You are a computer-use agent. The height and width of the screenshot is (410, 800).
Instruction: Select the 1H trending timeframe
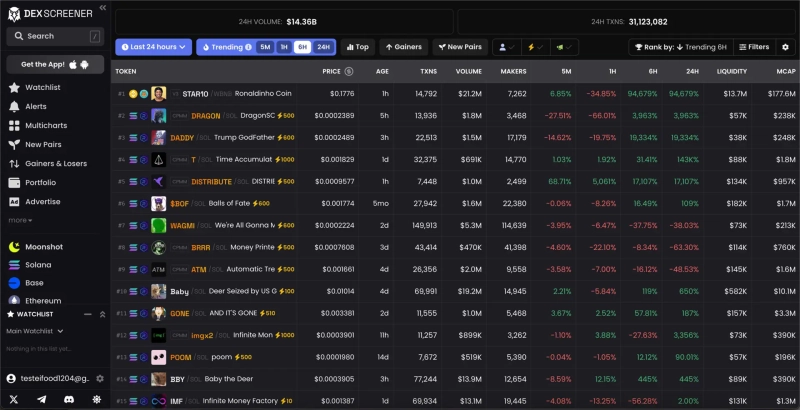pos(284,47)
